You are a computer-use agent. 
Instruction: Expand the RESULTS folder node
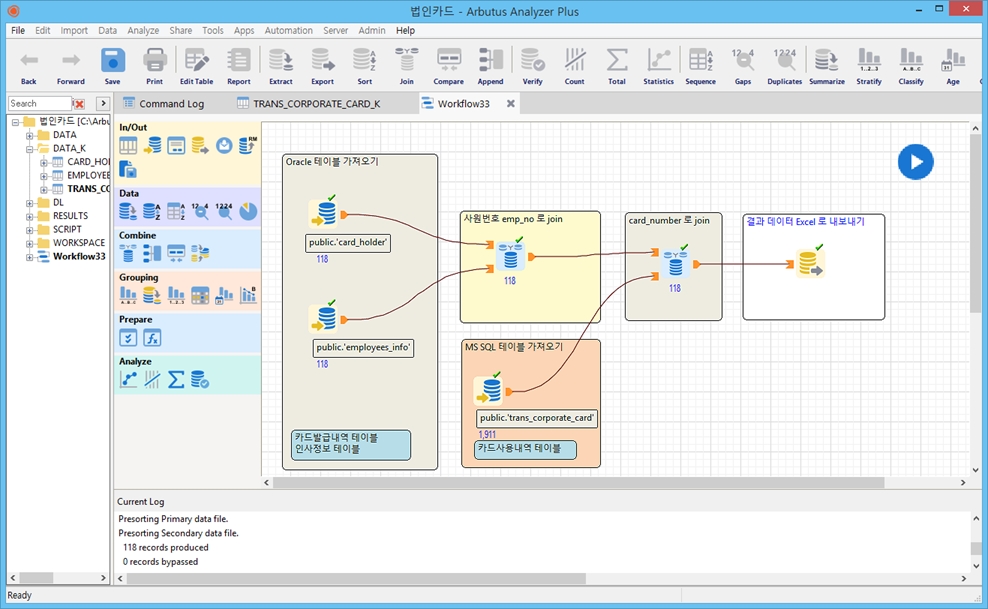30,216
